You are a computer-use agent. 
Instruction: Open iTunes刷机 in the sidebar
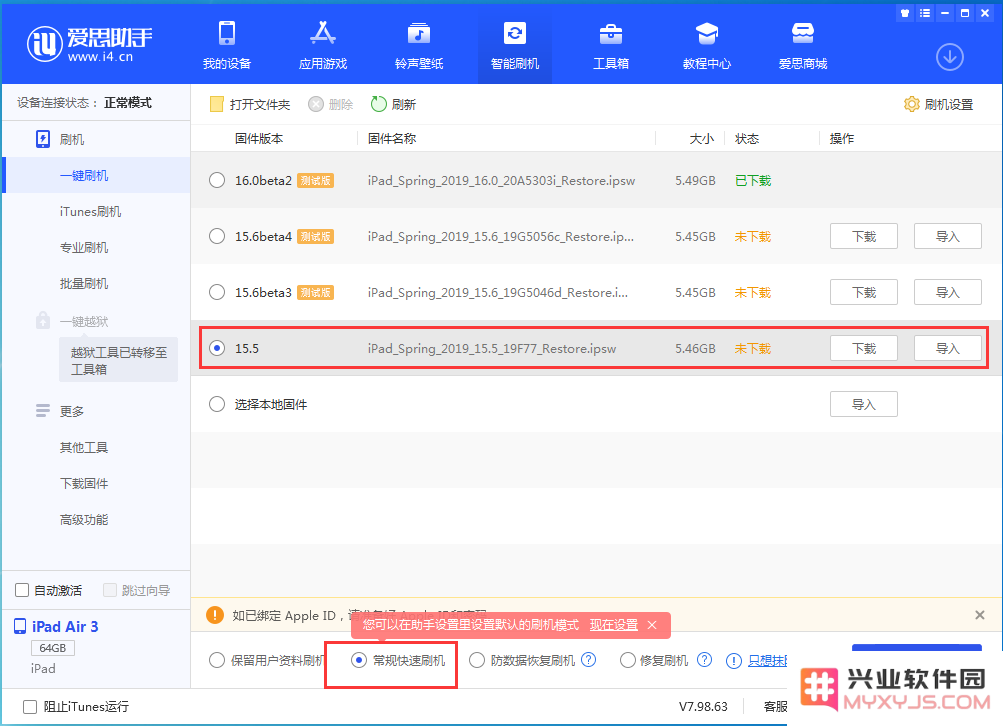(90, 212)
